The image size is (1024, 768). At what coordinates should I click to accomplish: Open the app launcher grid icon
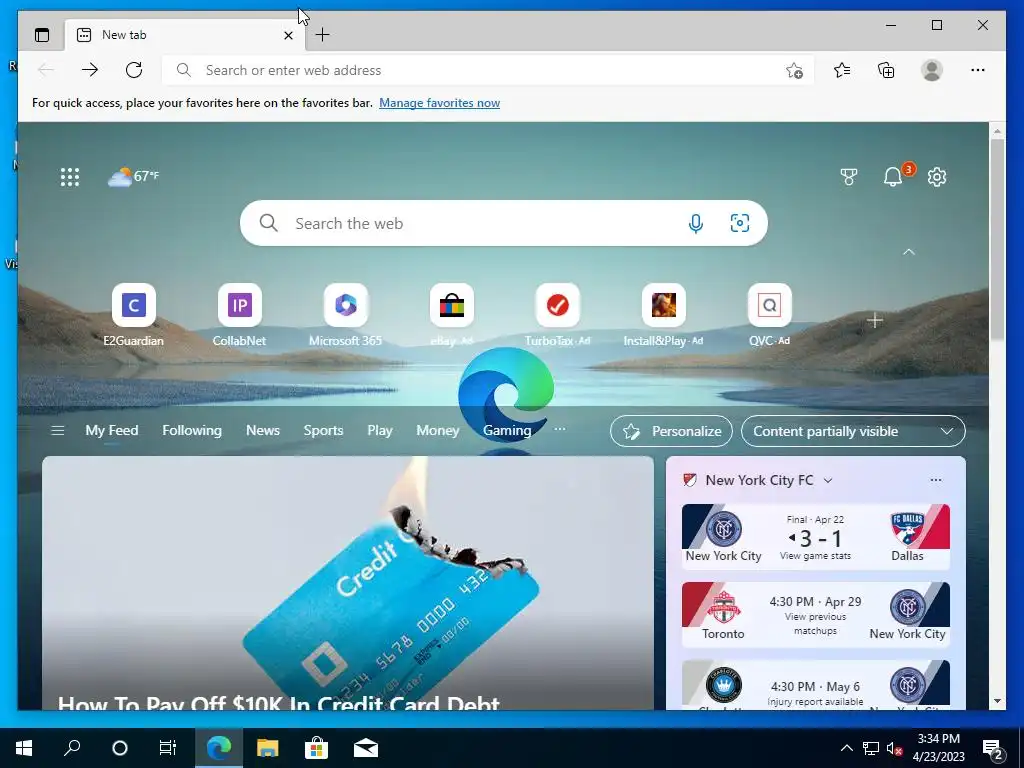pos(70,177)
